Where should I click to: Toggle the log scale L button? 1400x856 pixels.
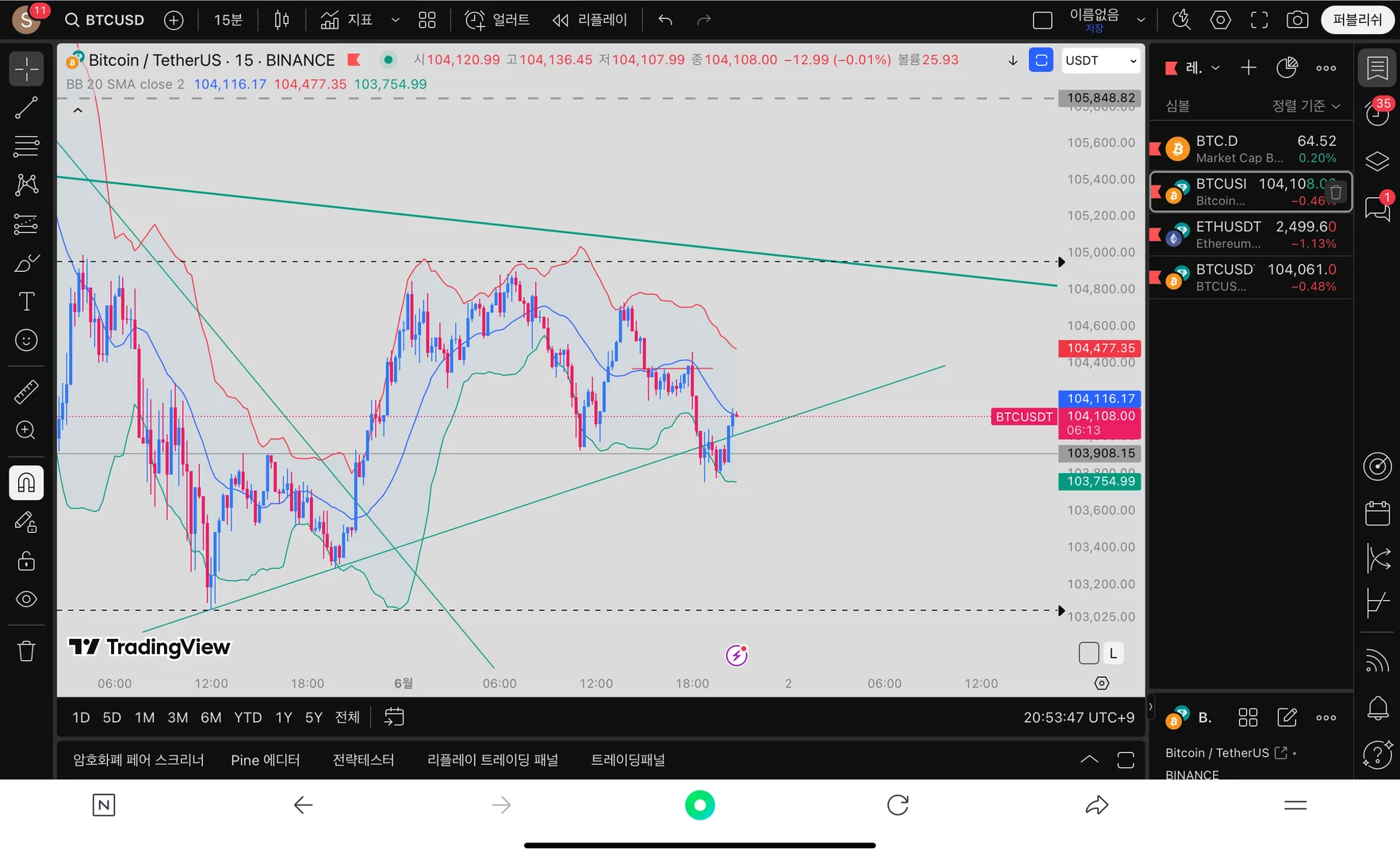click(1113, 653)
